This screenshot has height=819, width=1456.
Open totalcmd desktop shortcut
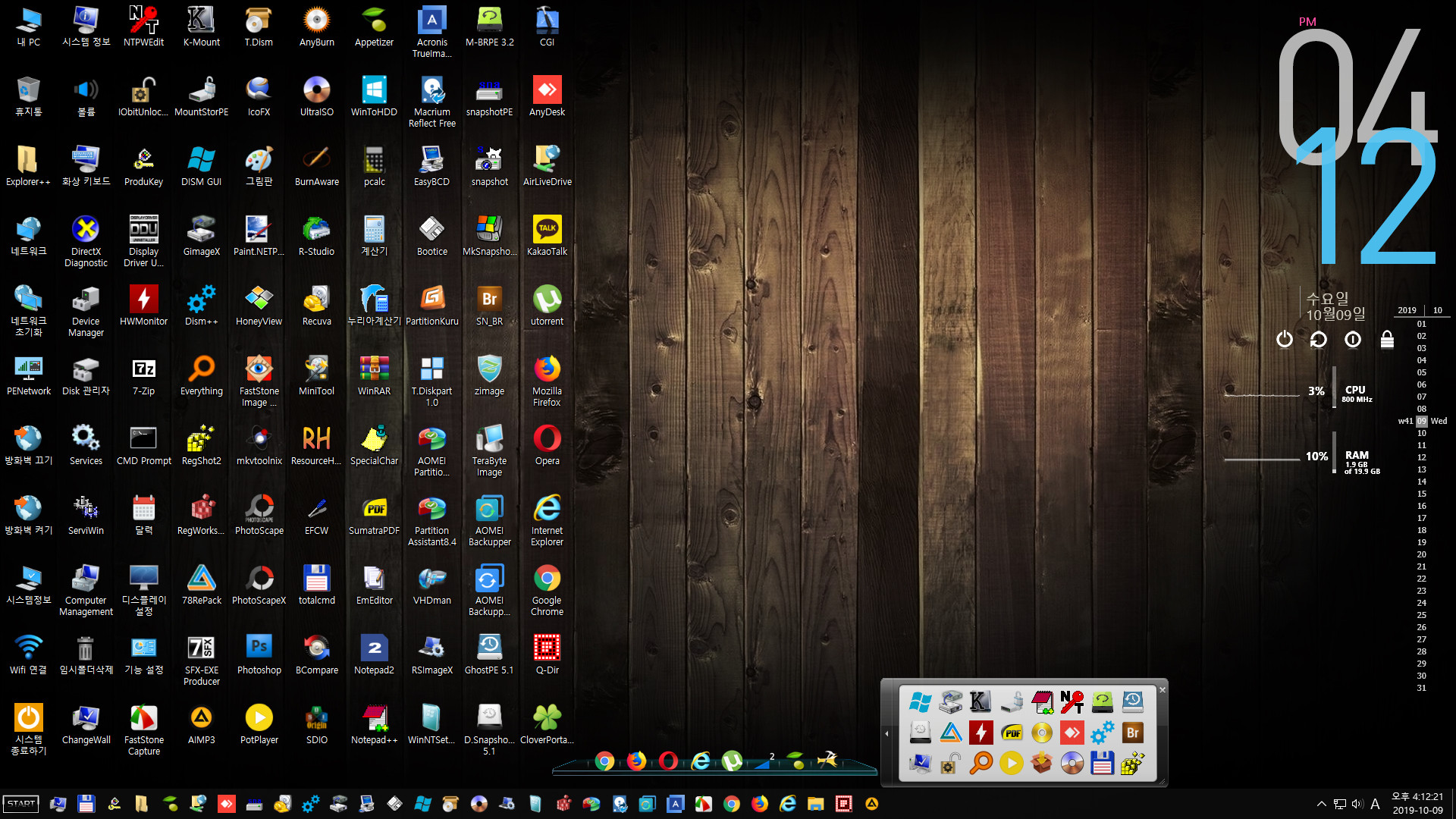(x=316, y=585)
